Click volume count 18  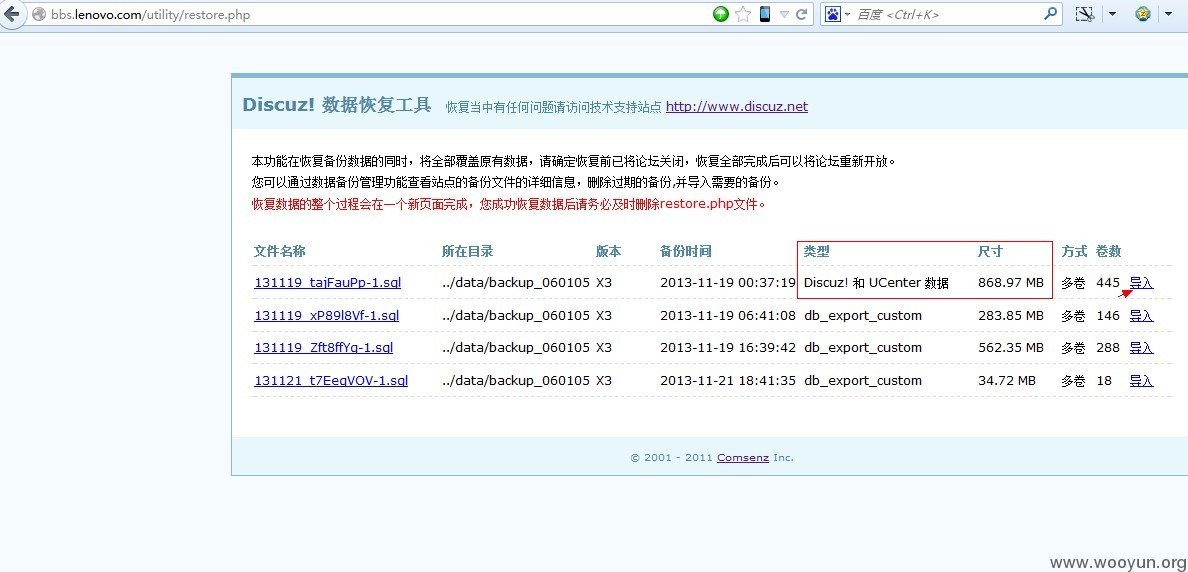pos(1104,380)
